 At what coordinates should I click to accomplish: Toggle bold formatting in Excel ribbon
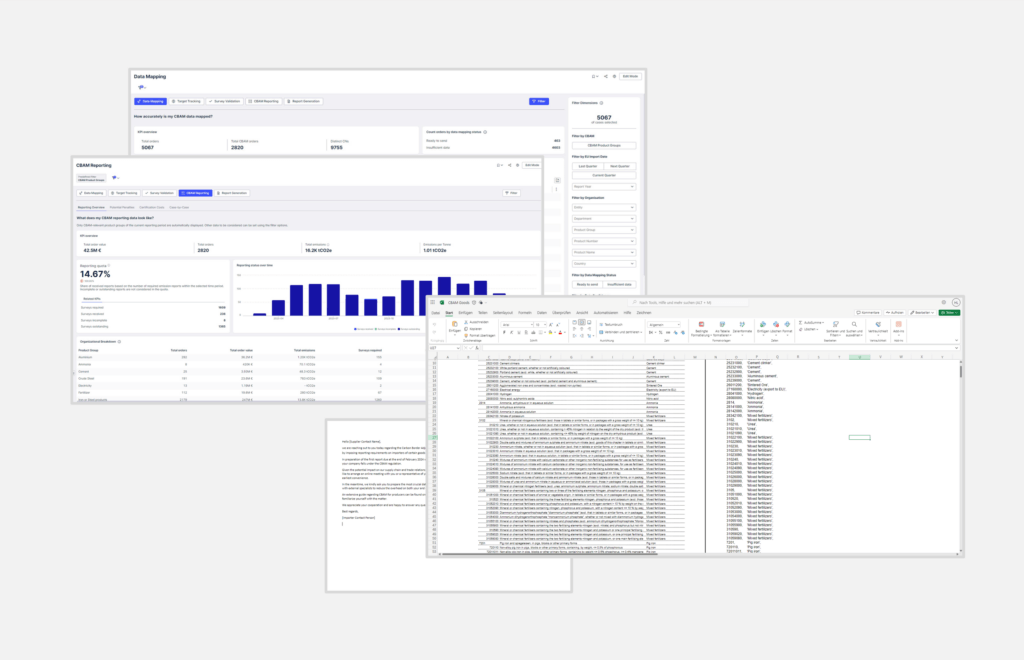504,332
